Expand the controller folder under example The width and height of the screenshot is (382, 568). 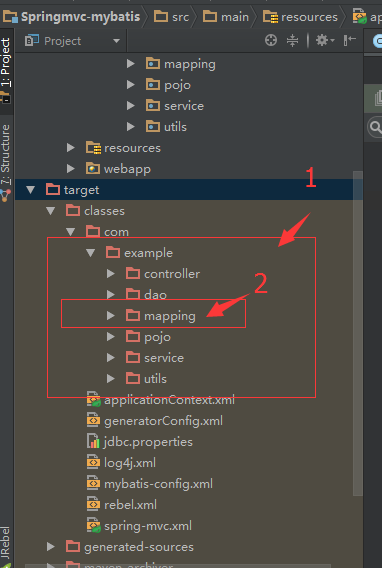coord(111,274)
